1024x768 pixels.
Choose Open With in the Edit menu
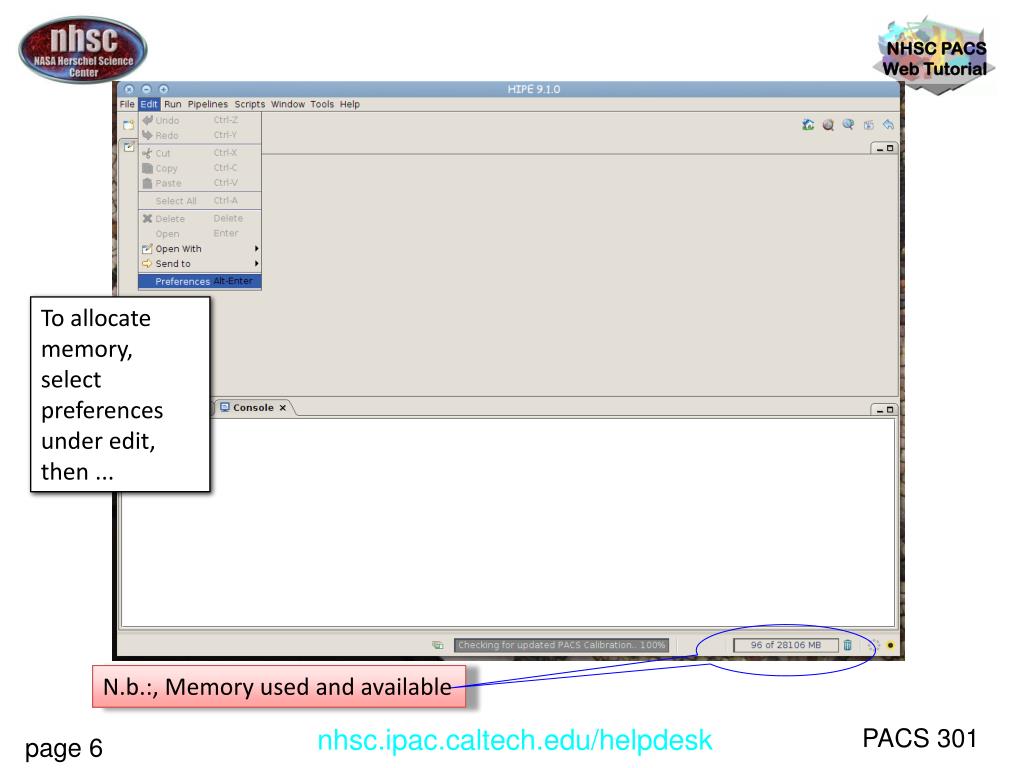tap(200, 249)
